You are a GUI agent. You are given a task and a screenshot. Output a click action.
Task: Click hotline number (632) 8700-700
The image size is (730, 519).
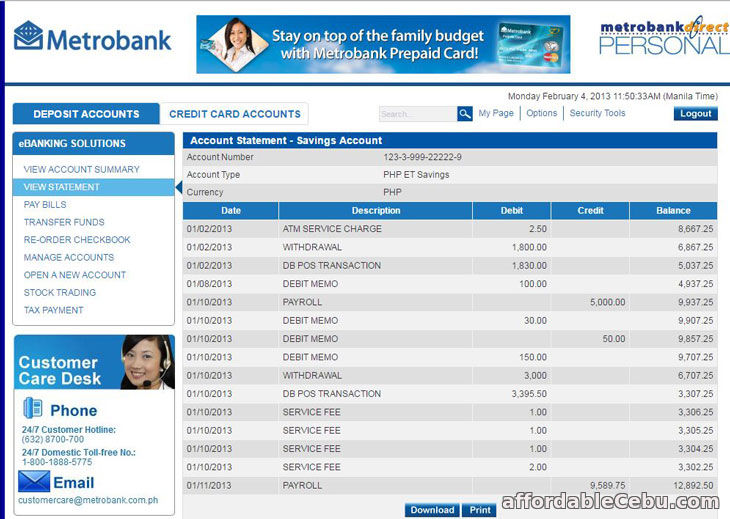[53, 439]
